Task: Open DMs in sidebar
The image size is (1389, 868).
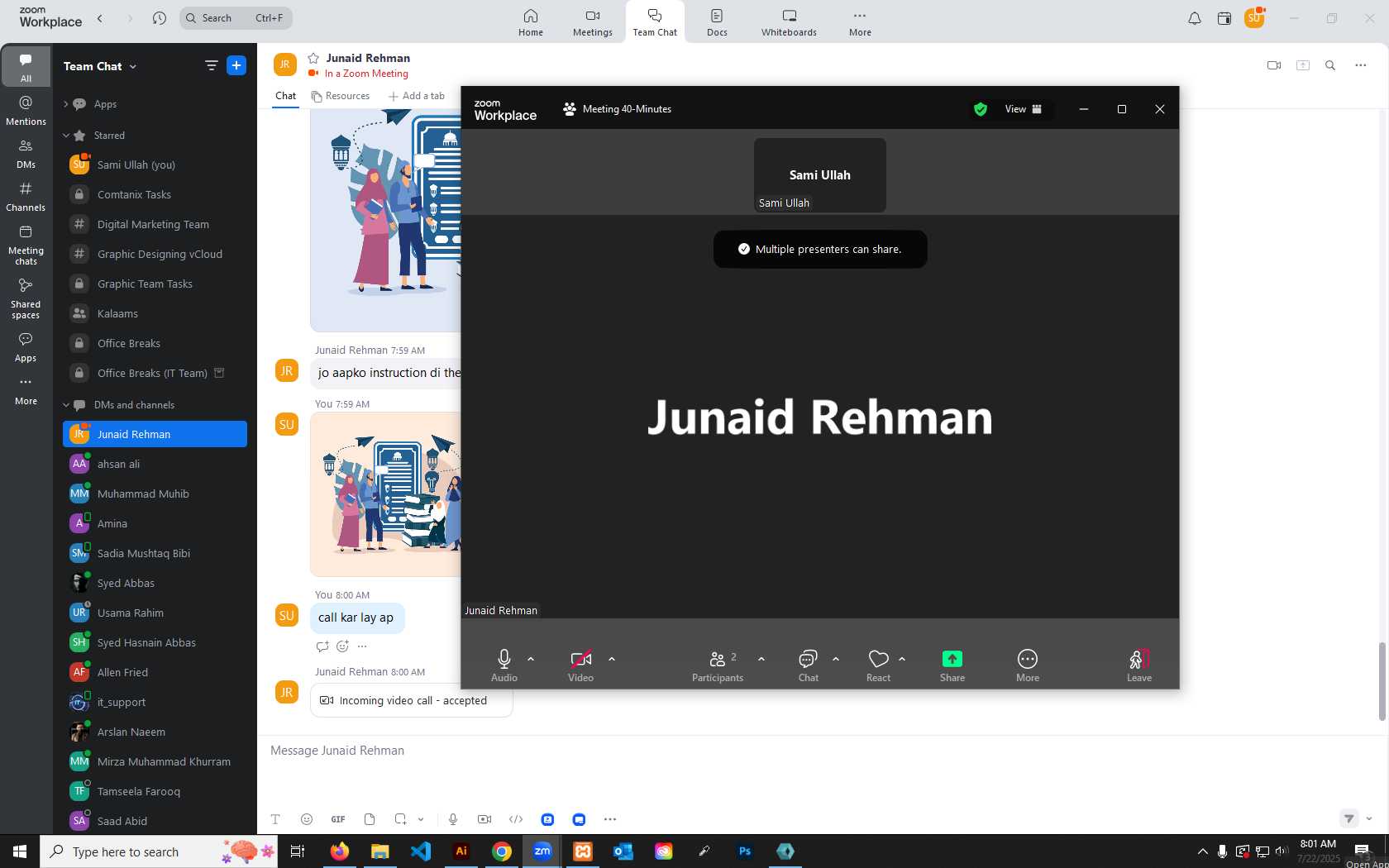Action: [26, 154]
